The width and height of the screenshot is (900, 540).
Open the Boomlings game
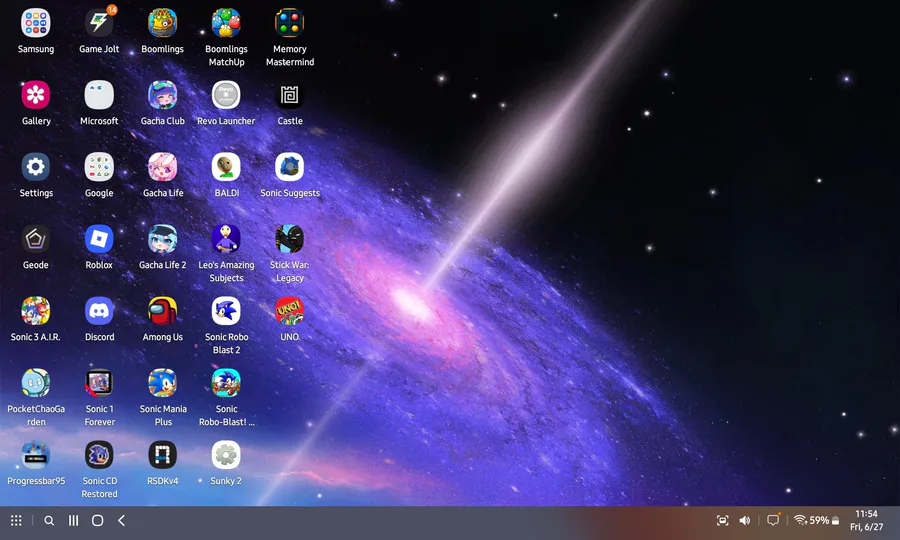pos(162,23)
